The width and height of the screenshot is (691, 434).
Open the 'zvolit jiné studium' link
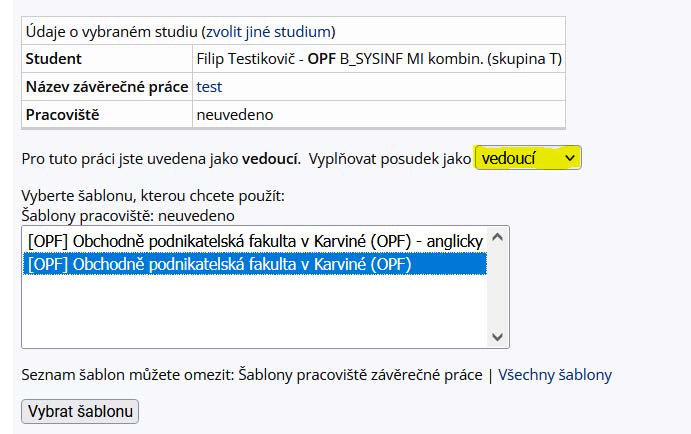tap(268, 32)
